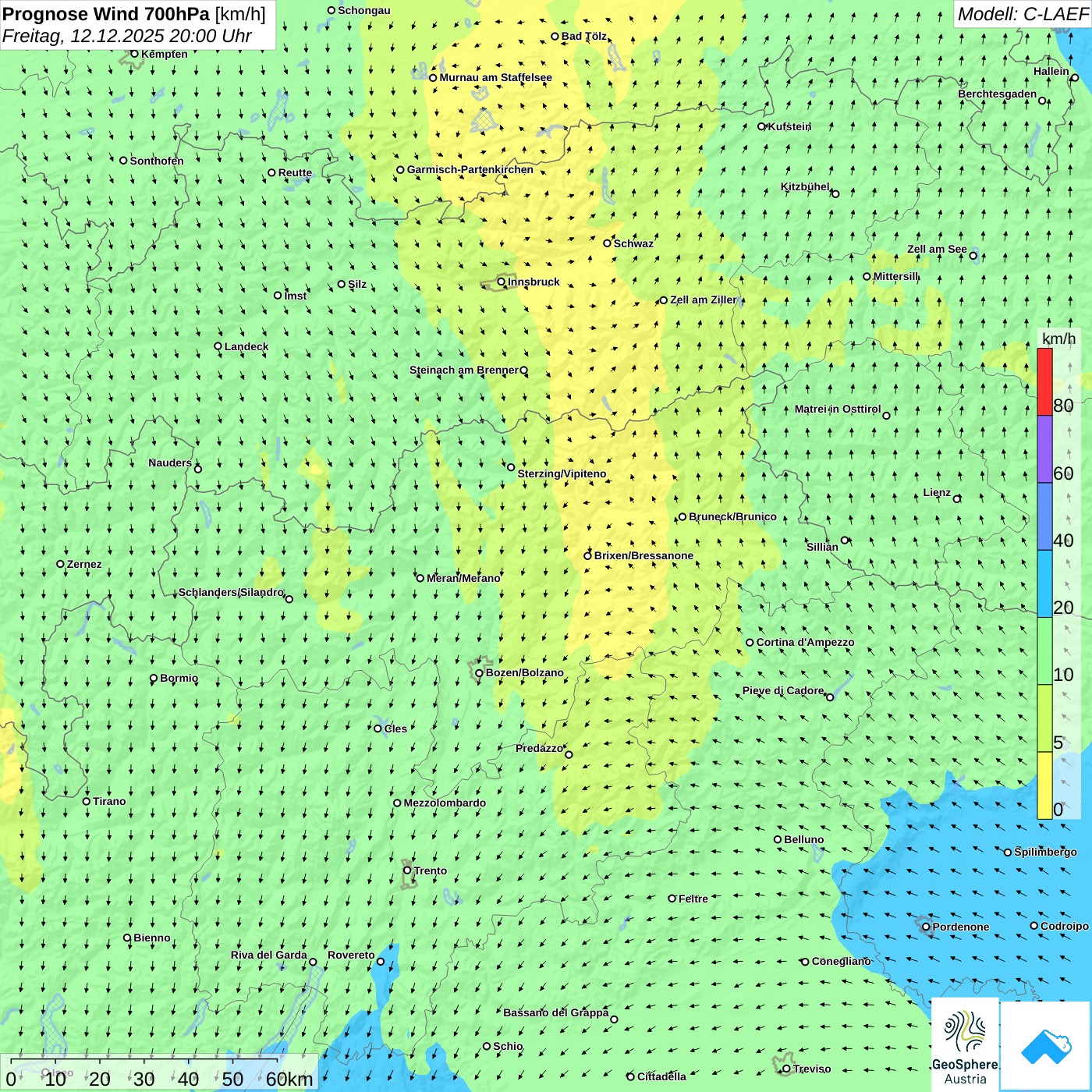Click the date 'Freitag, 12.12.2025 20:00 Uhr'

click(127, 36)
